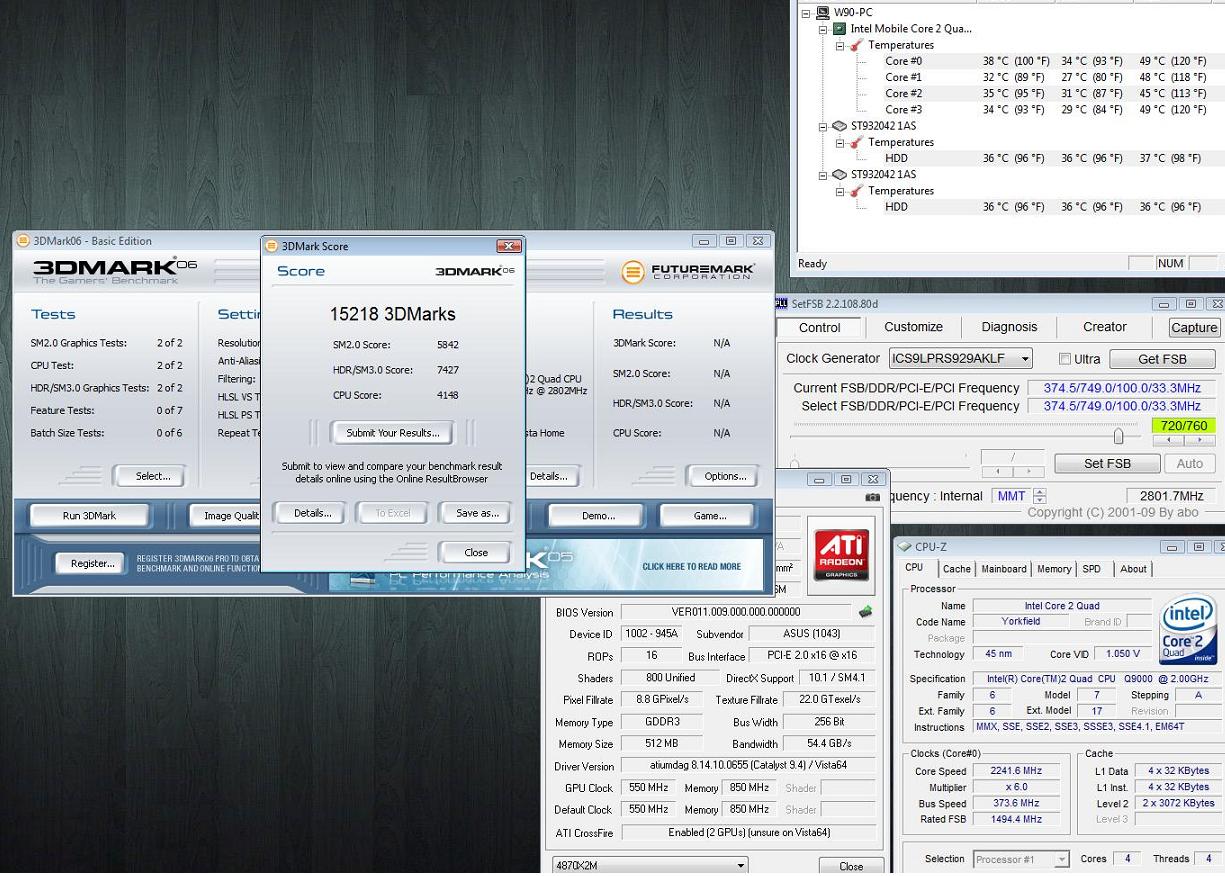The width and height of the screenshot is (1225, 876).
Task: Click the left step arrow below 720/760
Action: tap(1167, 440)
